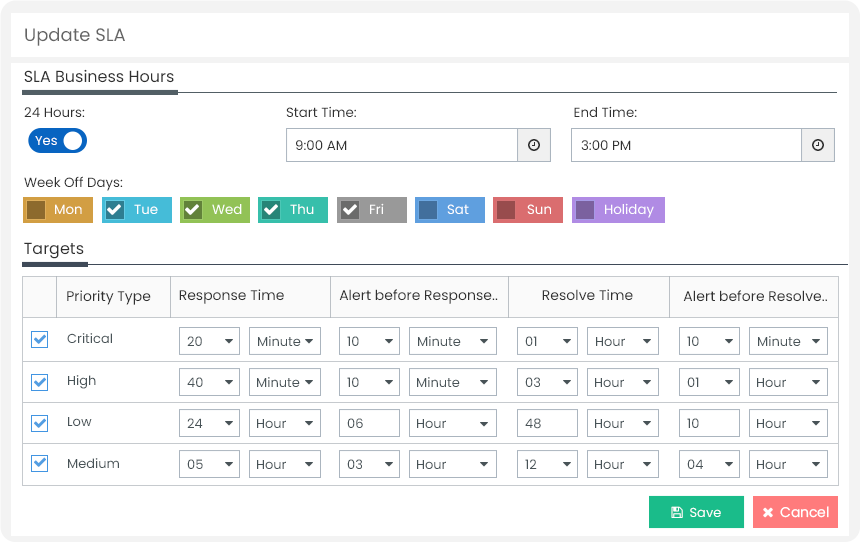Image resolution: width=860 pixels, height=542 pixels.
Task: Open the Start Time clock picker
Action: 534,145
